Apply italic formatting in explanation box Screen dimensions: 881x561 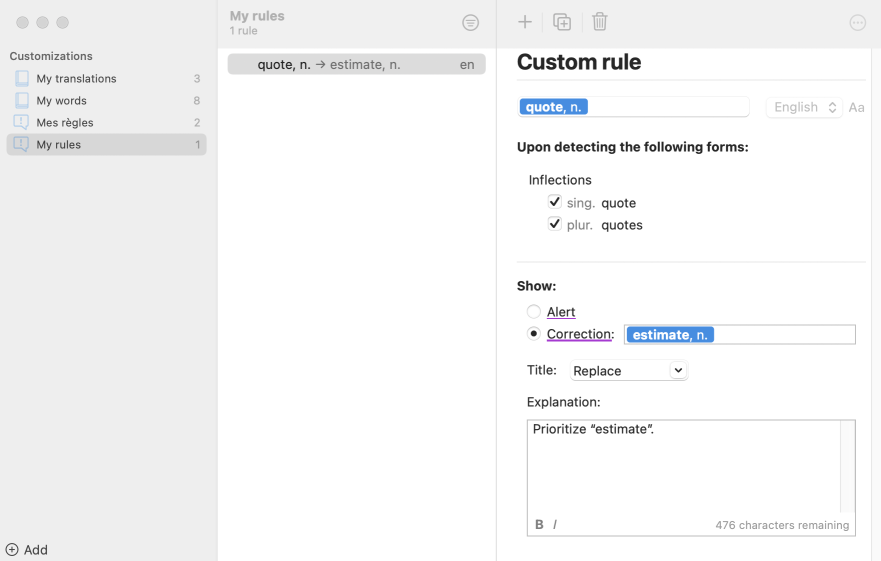coord(555,524)
